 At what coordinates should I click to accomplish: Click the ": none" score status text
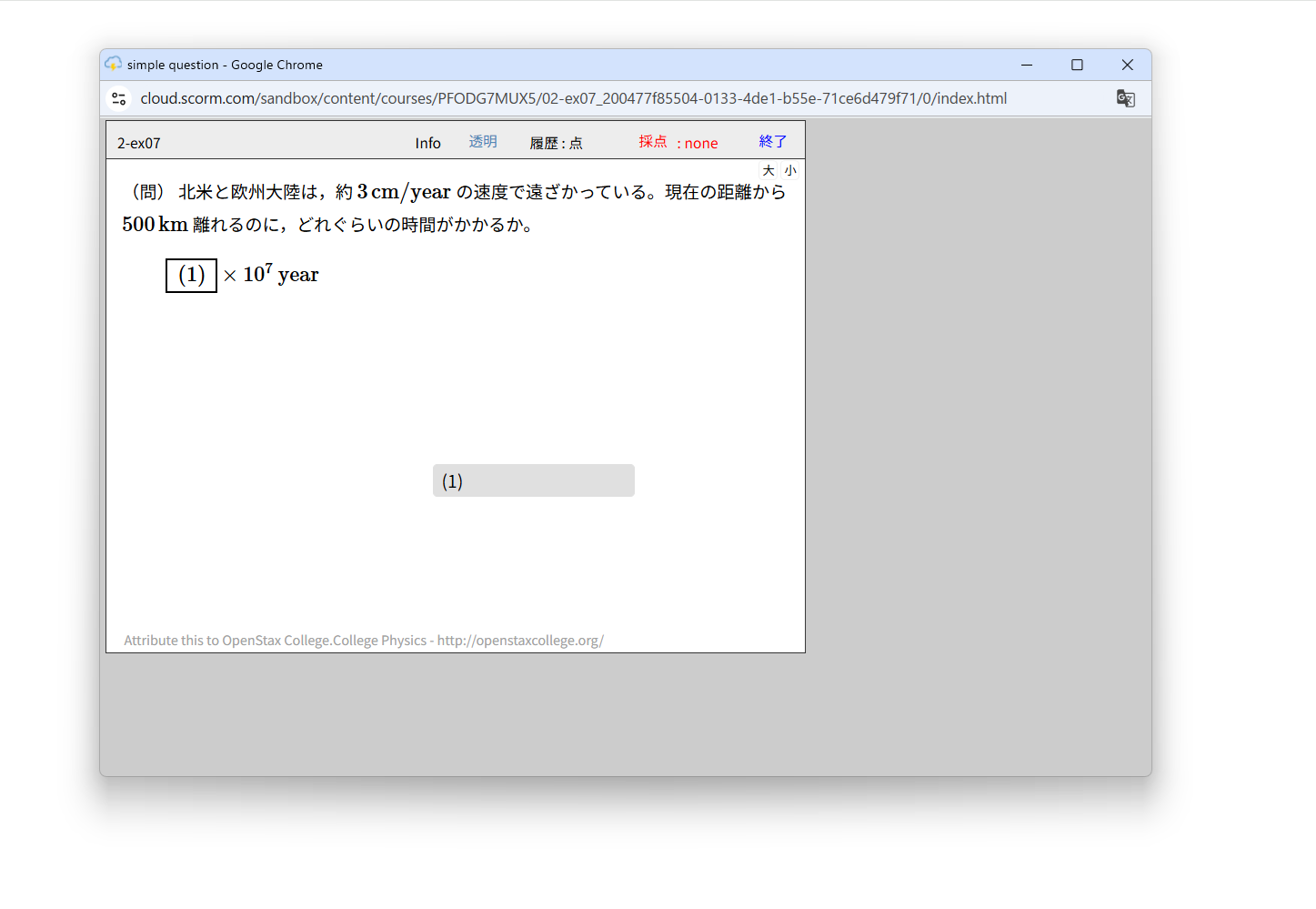tap(698, 143)
